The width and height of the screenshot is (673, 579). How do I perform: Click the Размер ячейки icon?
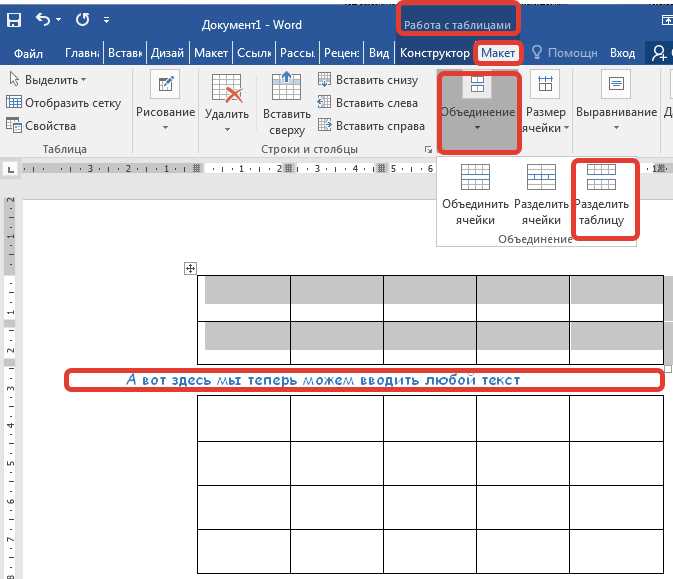point(546,84)
